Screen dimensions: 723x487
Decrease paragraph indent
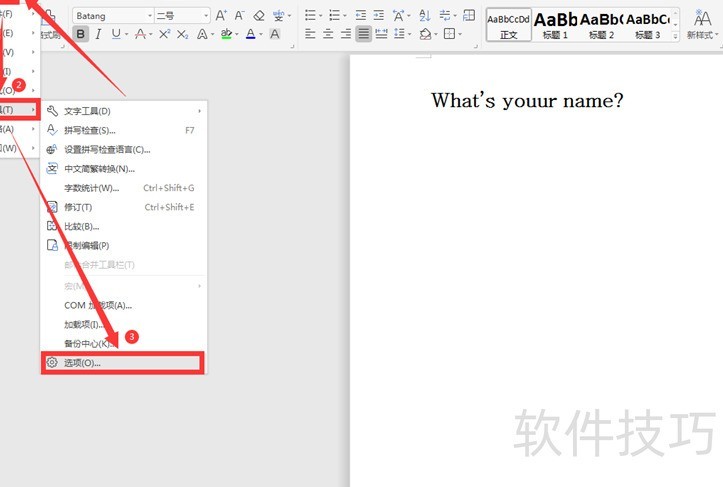pyautogui.click(x=361, y=16)
